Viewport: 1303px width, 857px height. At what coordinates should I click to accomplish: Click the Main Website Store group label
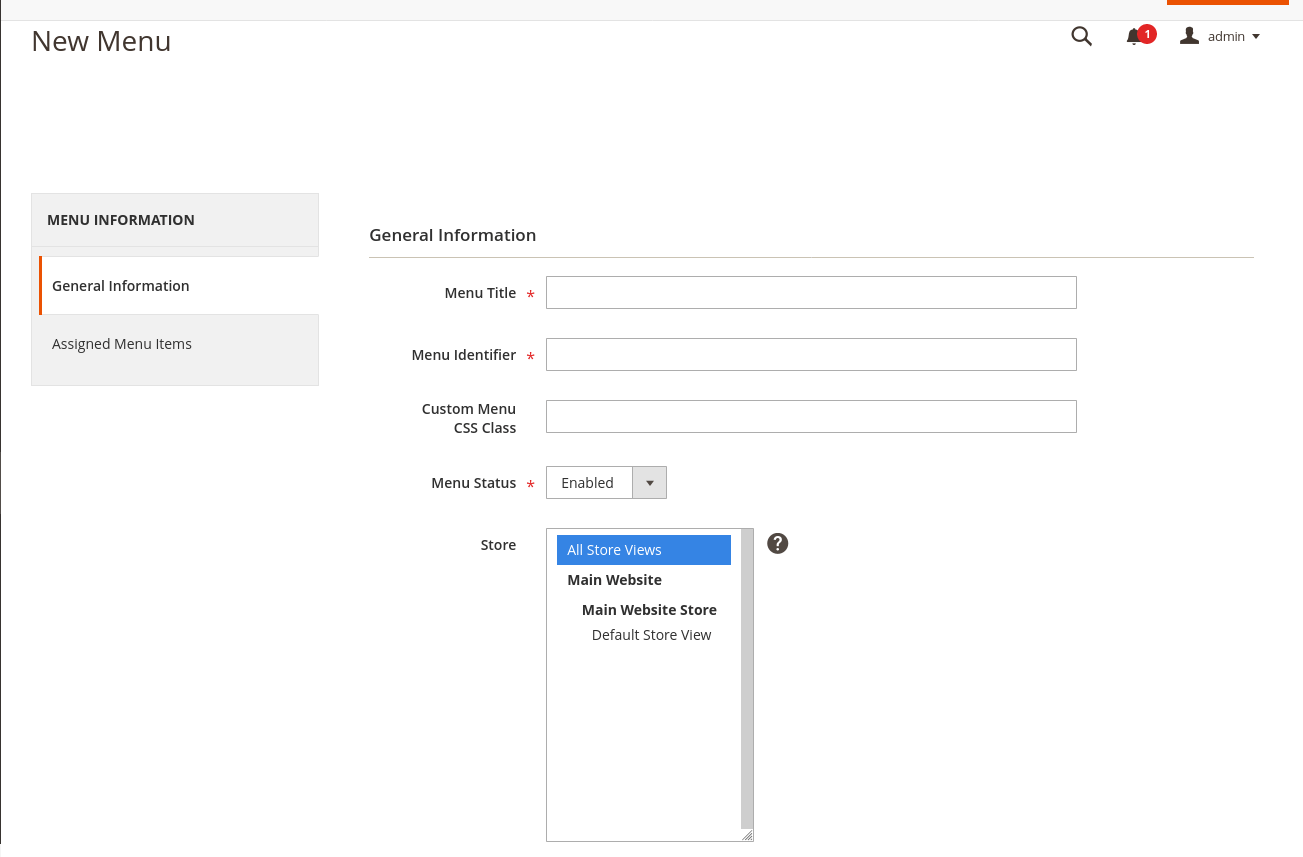coord(649,610)
